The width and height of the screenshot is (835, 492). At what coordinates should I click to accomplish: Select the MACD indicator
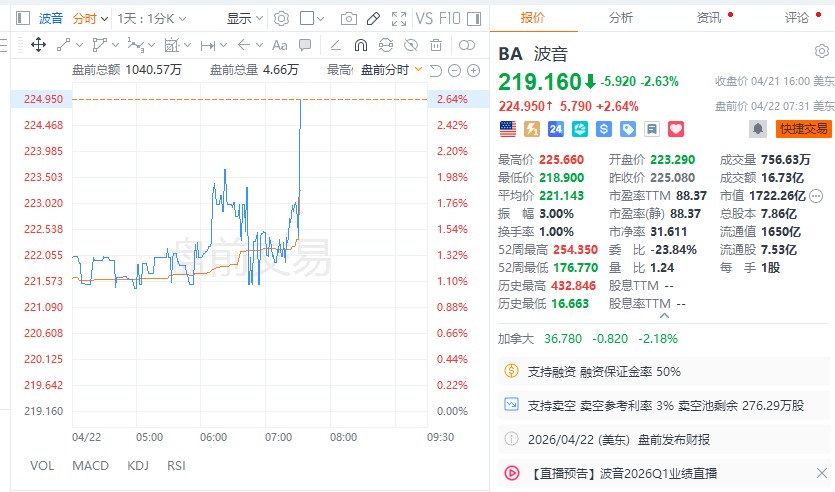(x=90, y=466)
